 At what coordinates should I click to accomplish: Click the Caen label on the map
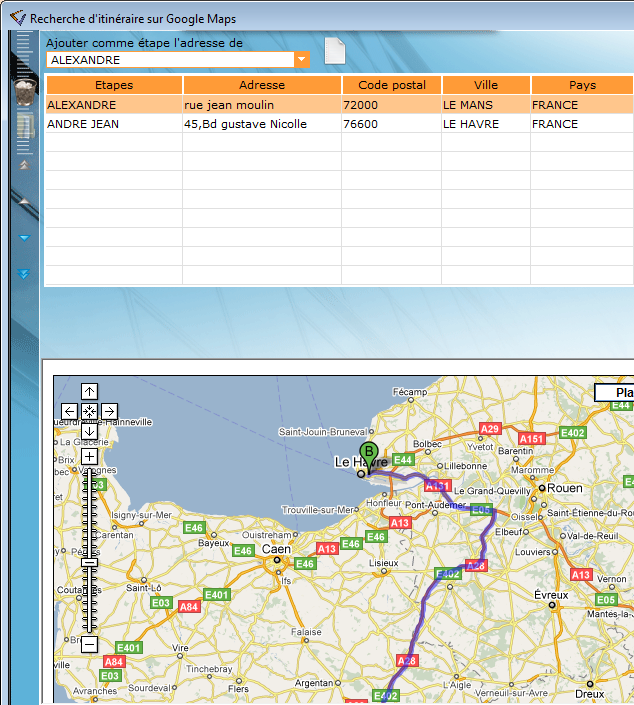(276, 549)
